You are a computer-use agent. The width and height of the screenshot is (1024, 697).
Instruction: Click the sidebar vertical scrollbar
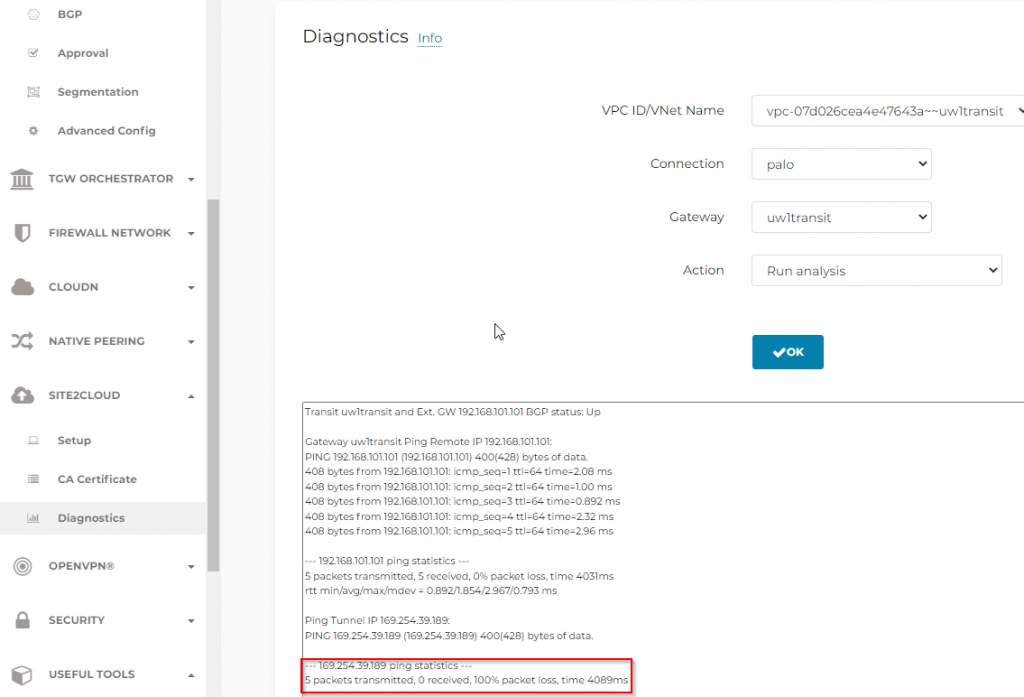213,385
